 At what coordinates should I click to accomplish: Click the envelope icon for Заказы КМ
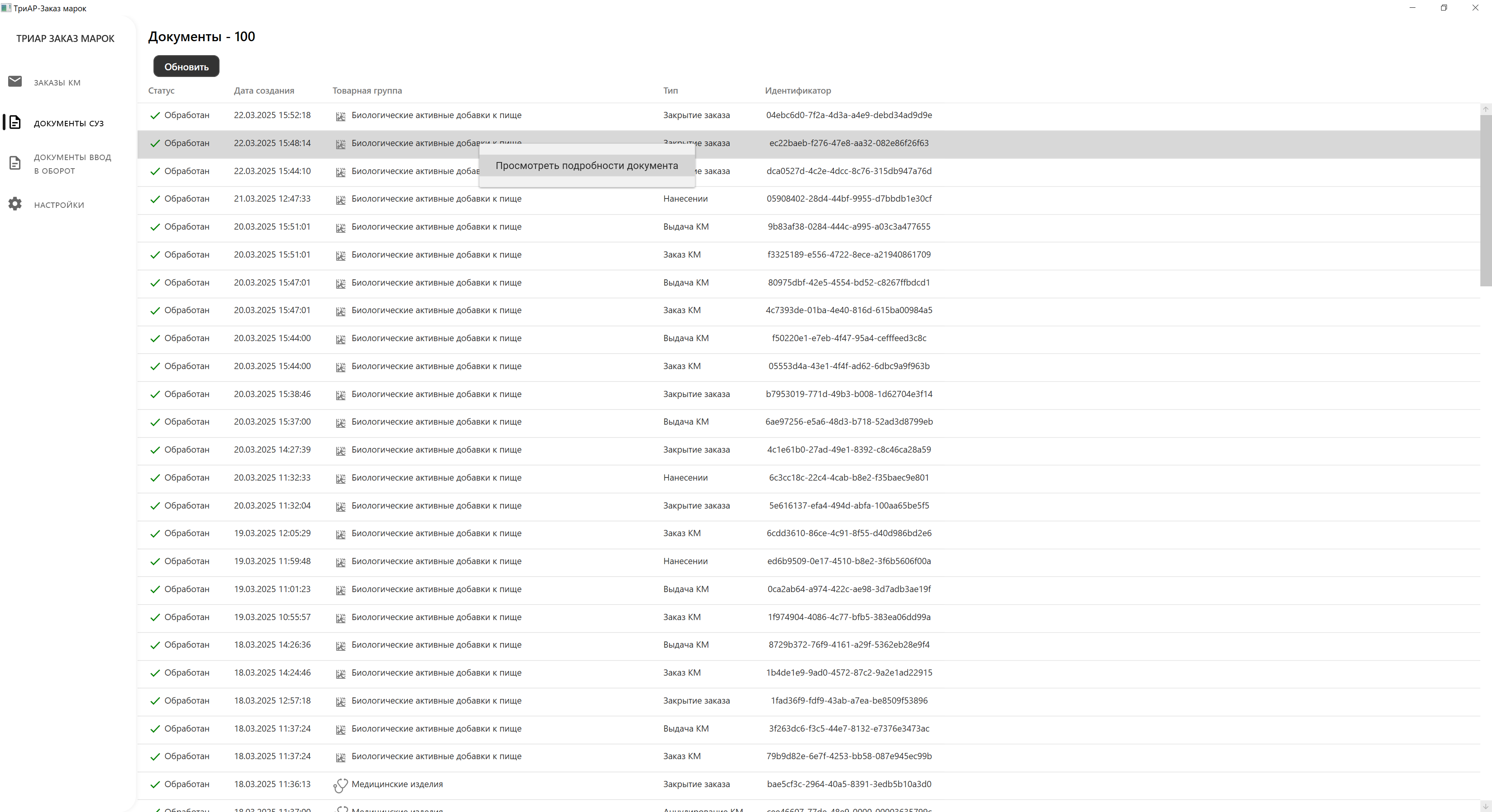tap(15, 81)
